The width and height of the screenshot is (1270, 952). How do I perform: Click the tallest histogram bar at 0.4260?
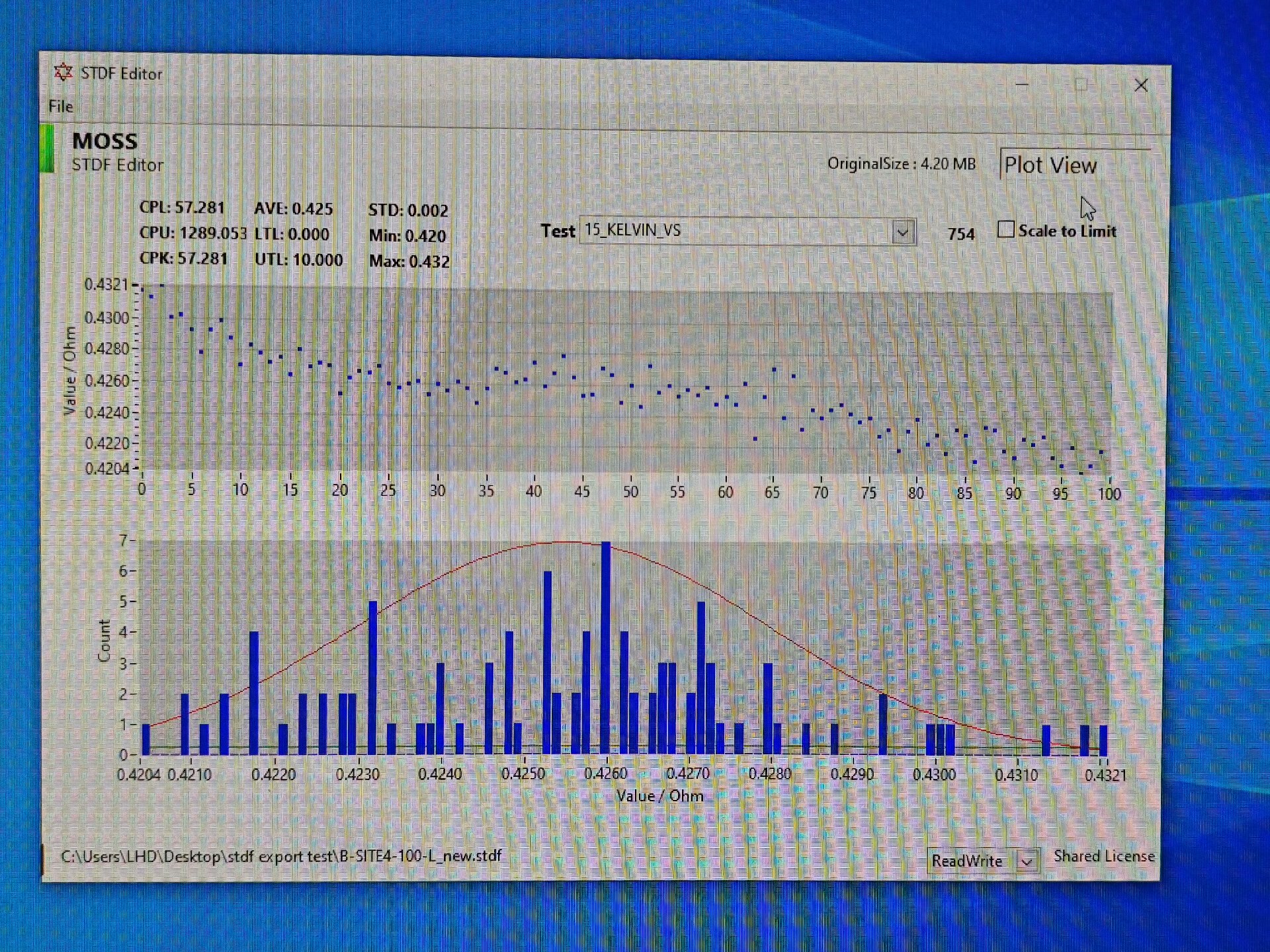pos(605,648)
